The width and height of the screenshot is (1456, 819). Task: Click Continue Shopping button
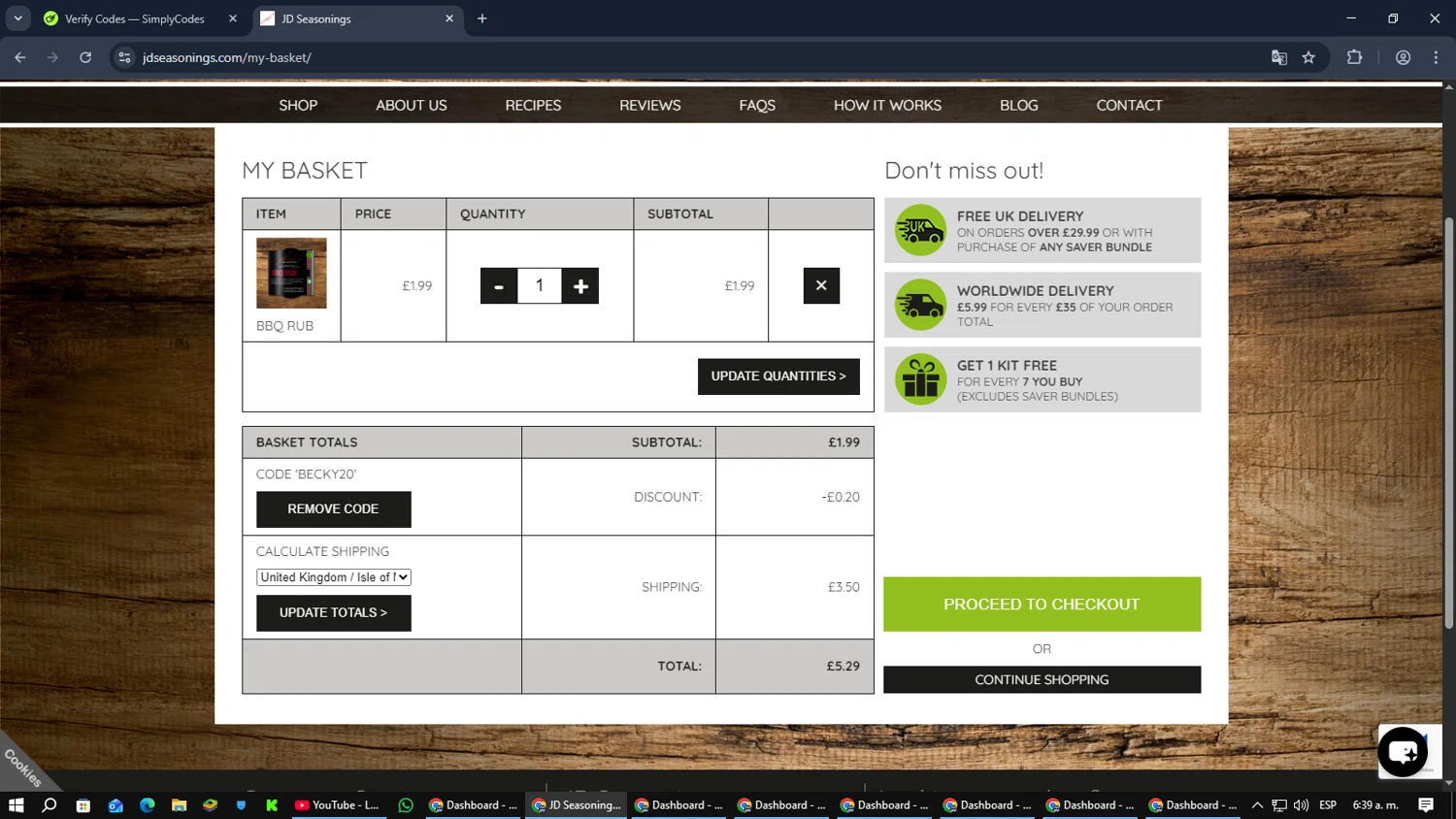tap(1042, 680)
